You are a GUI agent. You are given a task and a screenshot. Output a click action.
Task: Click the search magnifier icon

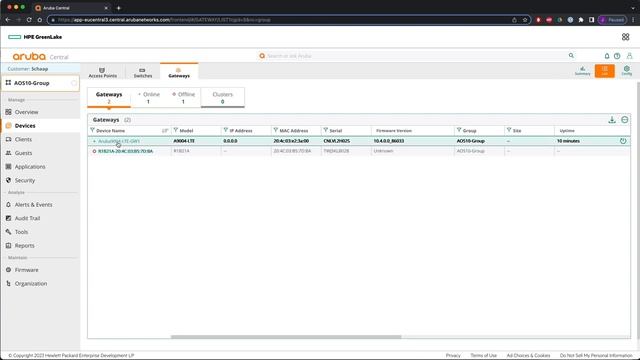coord(571,56)
